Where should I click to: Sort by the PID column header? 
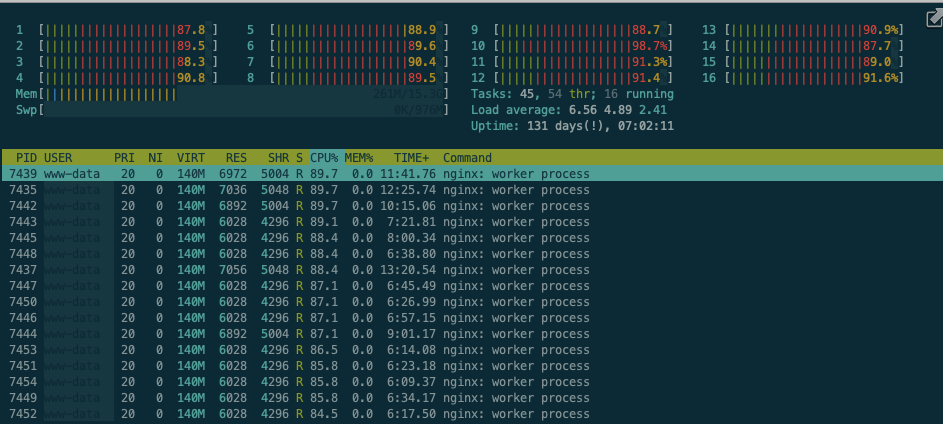tap(26, 158)
